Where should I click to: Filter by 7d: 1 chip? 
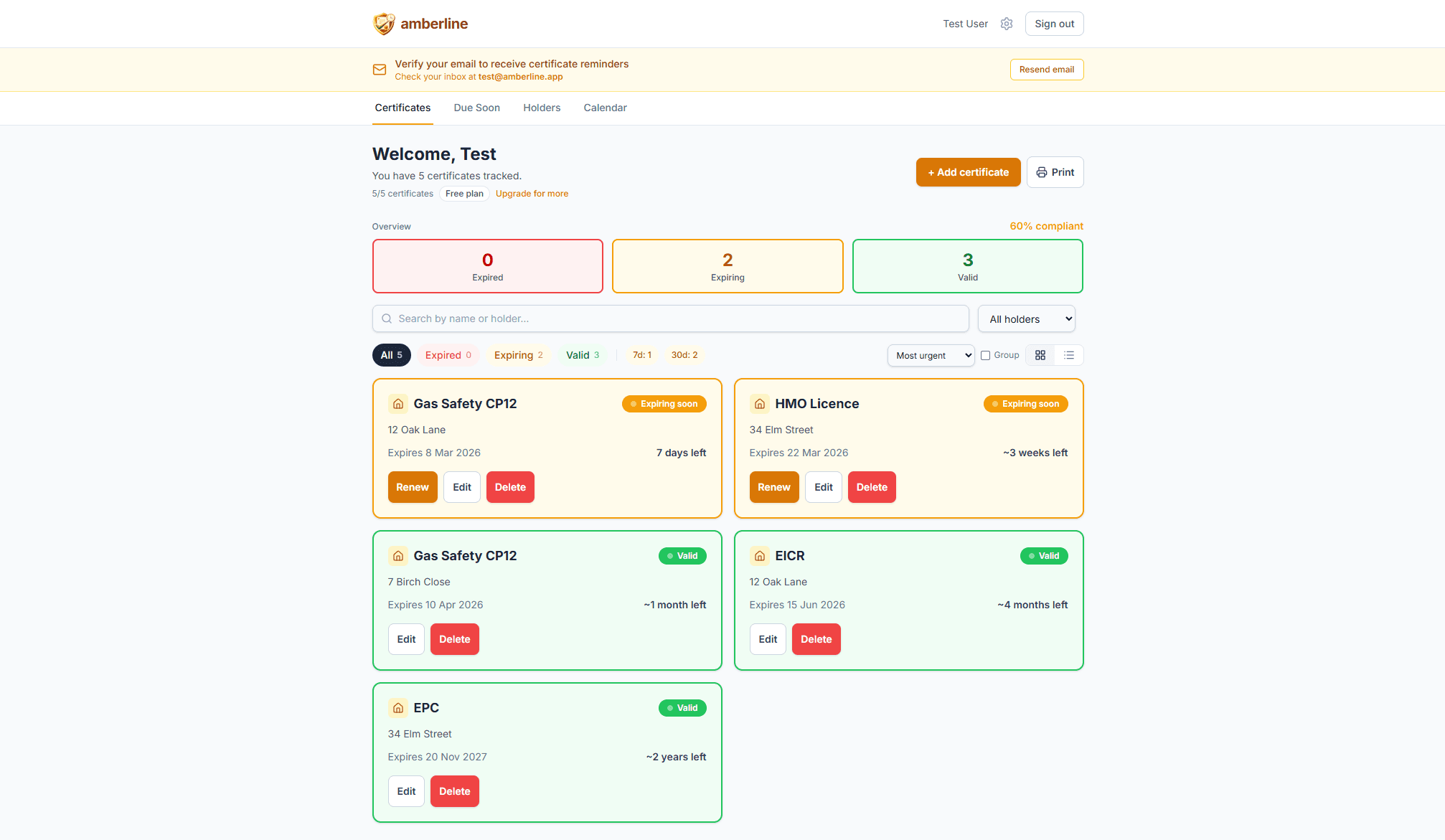pos(641,355)
